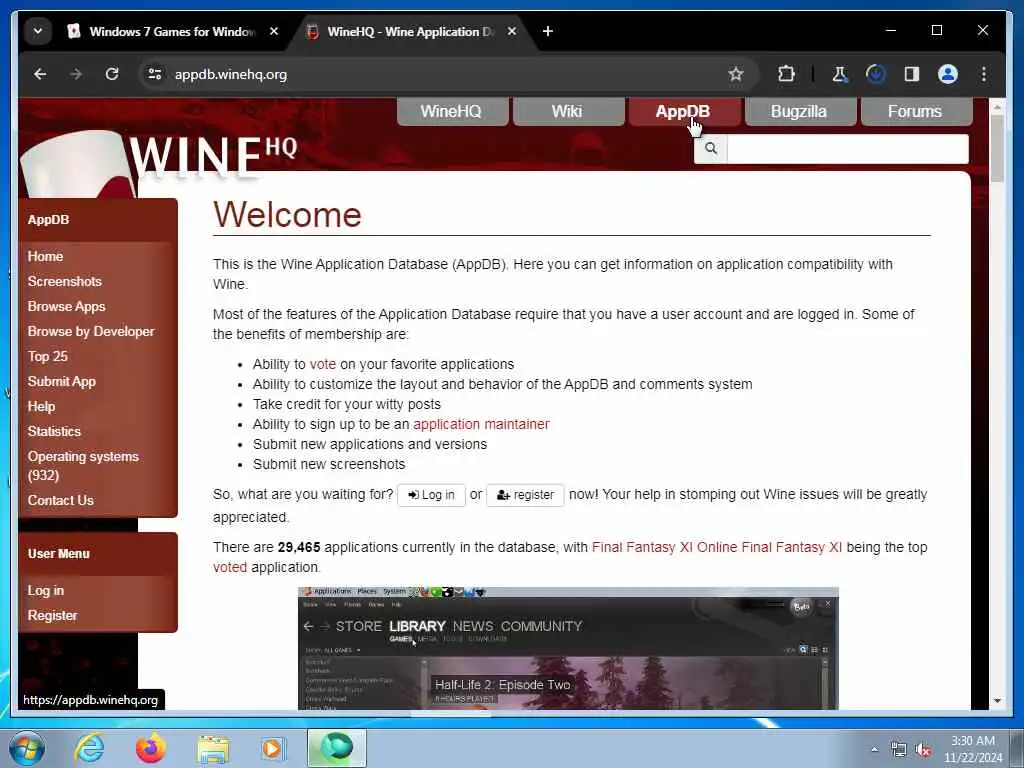Launch Internet Explorer from taskbar
The image size is (1024, 768).
point(89,748)
